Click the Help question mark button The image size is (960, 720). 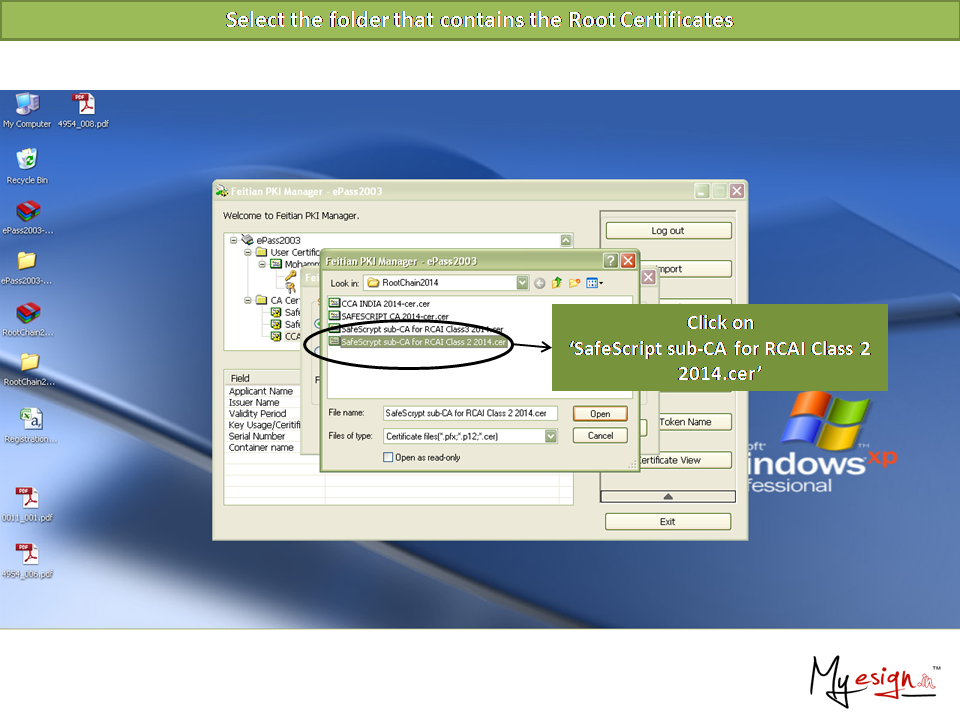click(x=610, y=261)
